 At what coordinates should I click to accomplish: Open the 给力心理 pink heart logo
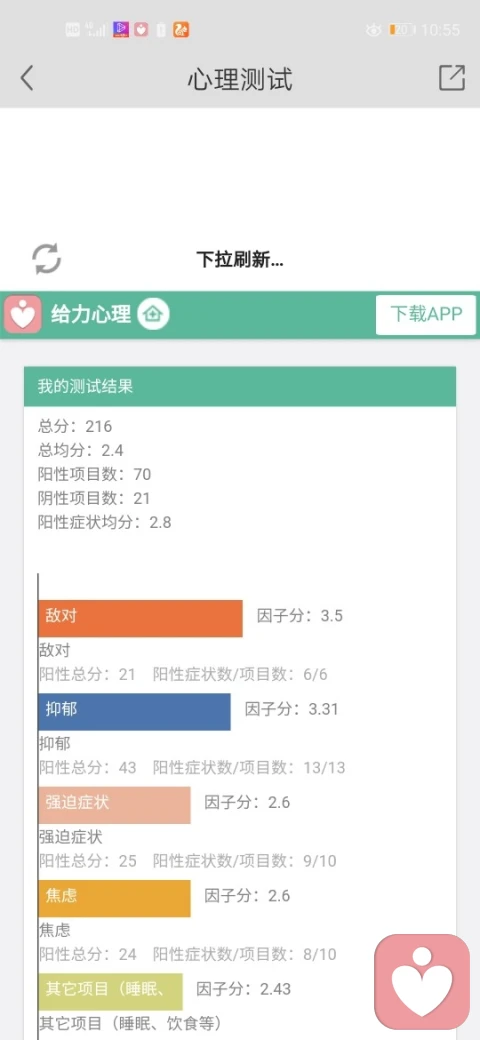(23, 314)
